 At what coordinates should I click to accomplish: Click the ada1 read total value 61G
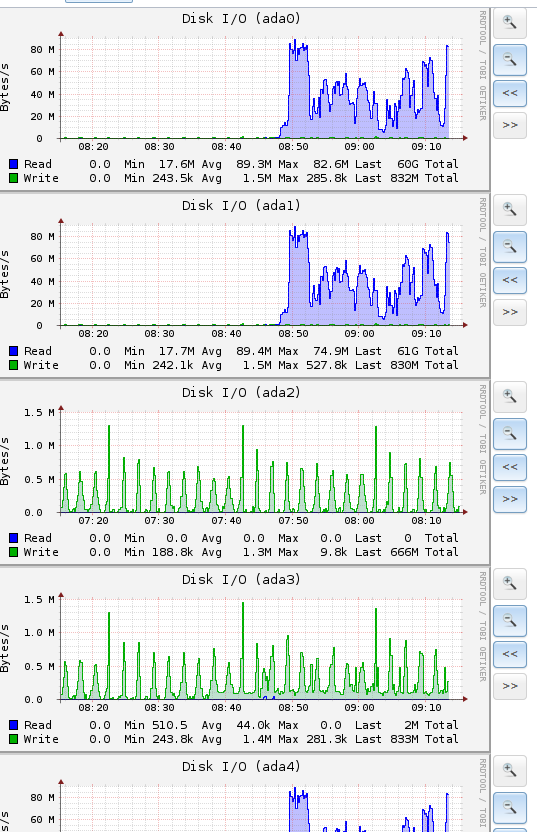(408, 351)
